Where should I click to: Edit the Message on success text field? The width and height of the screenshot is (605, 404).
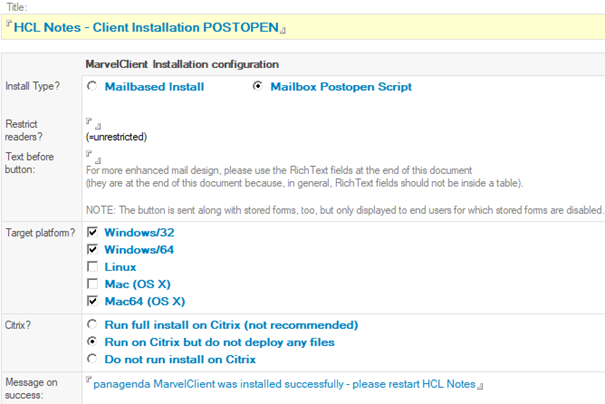(x=284, y=384)
